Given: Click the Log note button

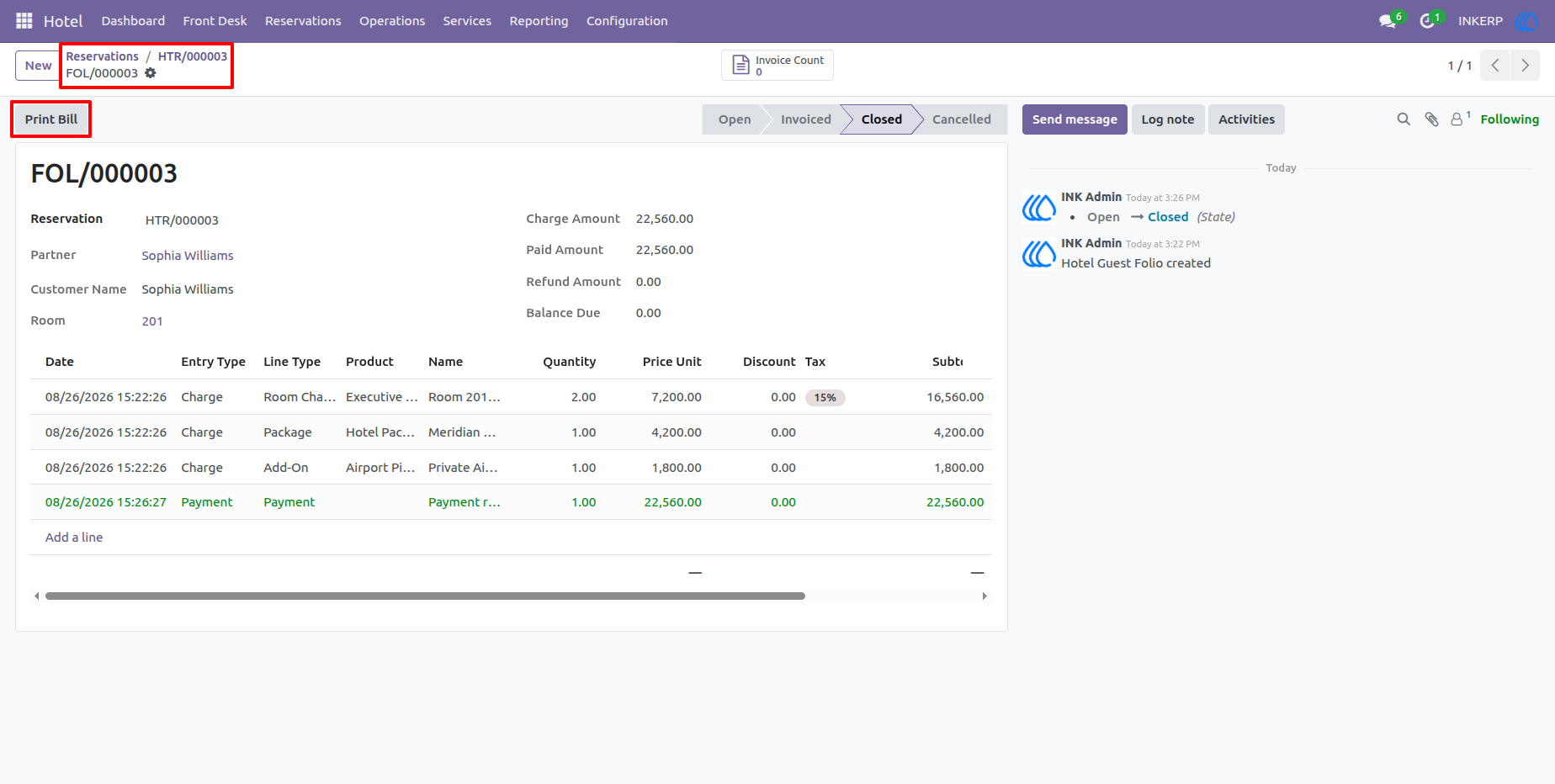Looking at the screenshot, I should tap(1168, 119).
